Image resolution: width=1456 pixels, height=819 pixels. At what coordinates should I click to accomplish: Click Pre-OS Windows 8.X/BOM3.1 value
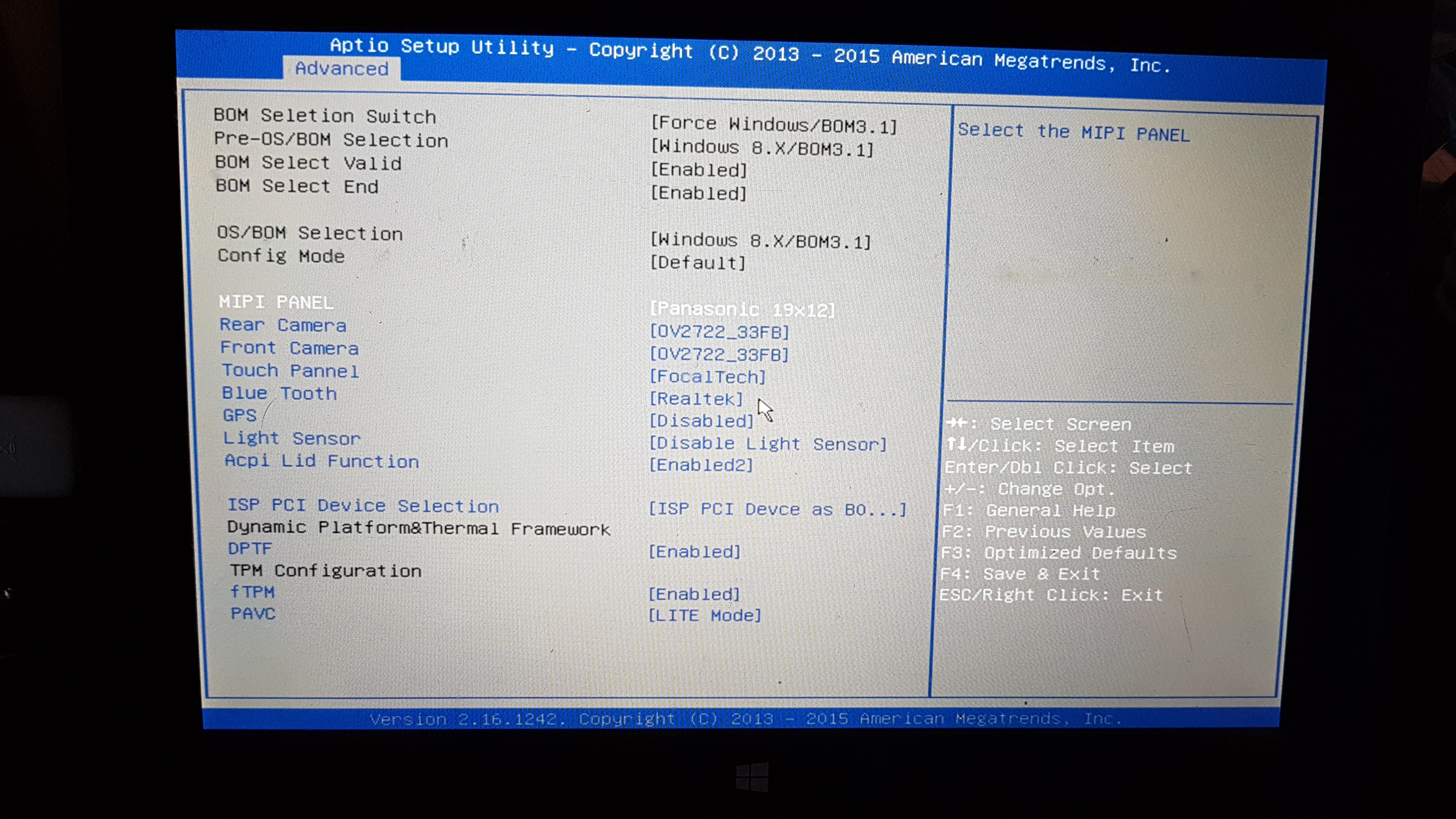point(762,148)
